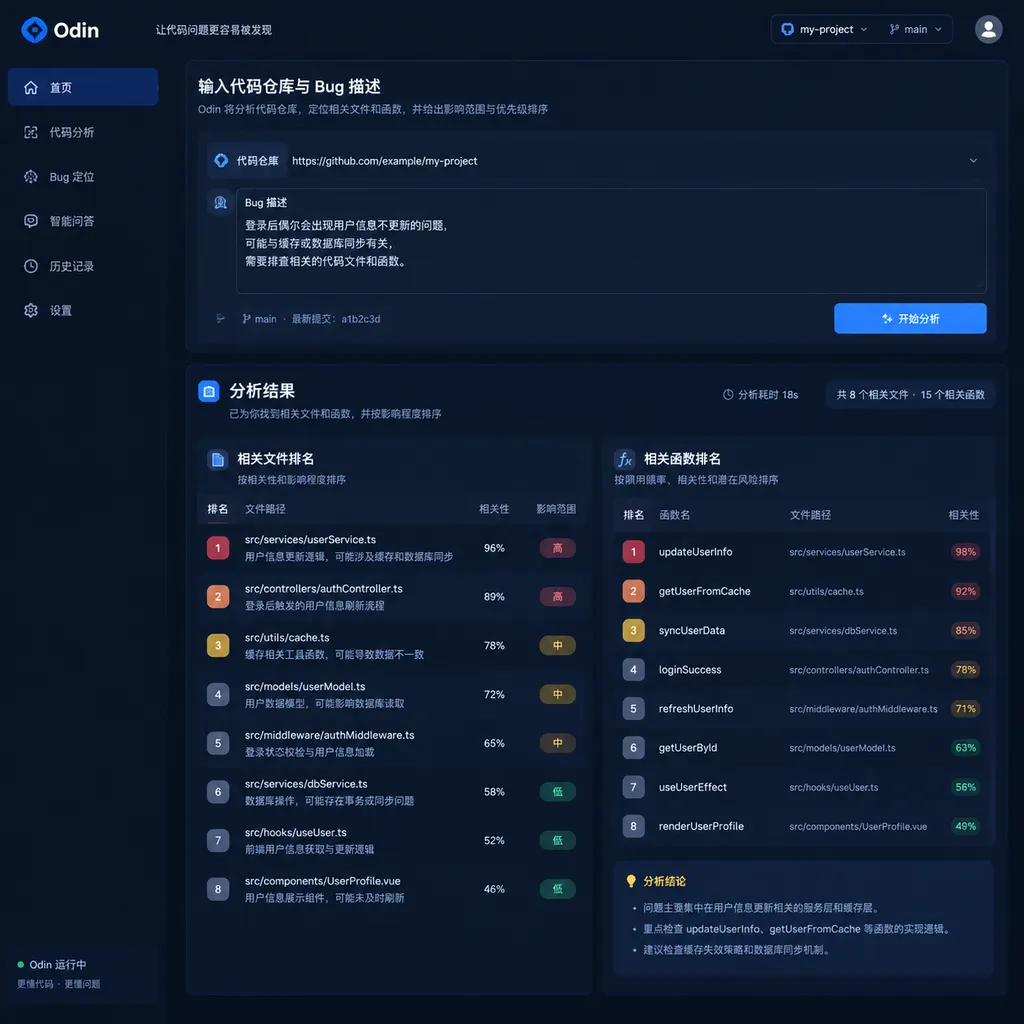
Task: Select src/controllers/authController.ts file path
Action: (x=323, y=588)
